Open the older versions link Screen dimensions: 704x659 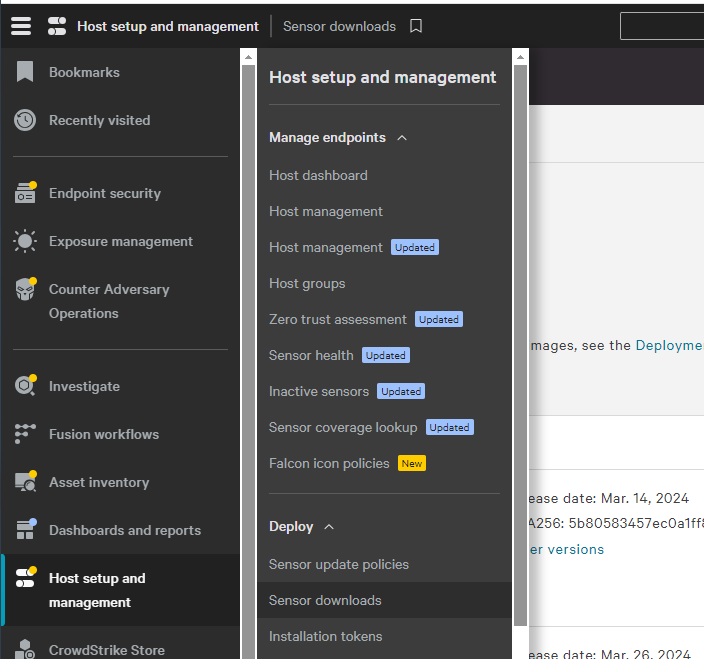(x=567, y=549)
